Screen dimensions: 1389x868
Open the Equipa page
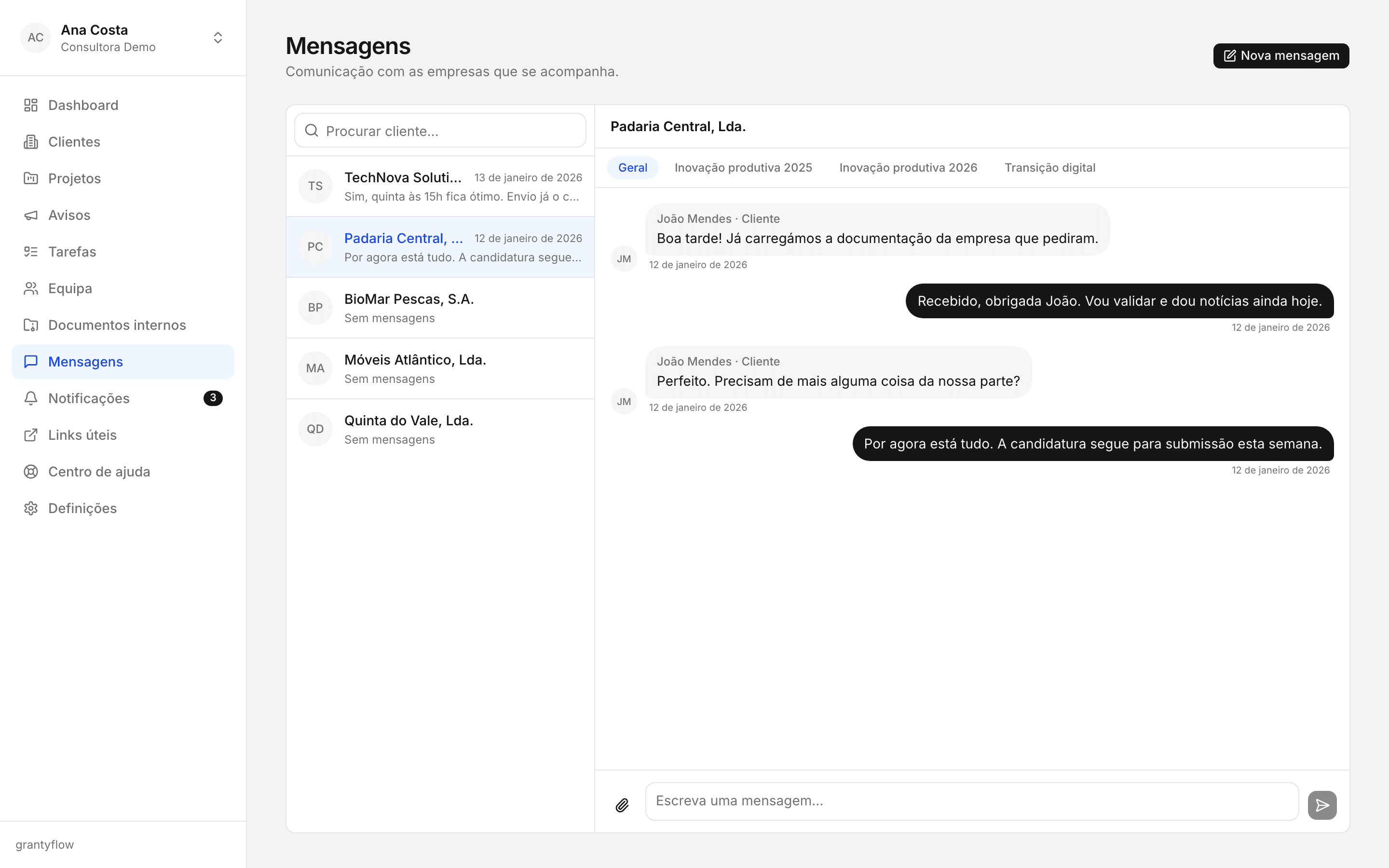tap(123, 288)
